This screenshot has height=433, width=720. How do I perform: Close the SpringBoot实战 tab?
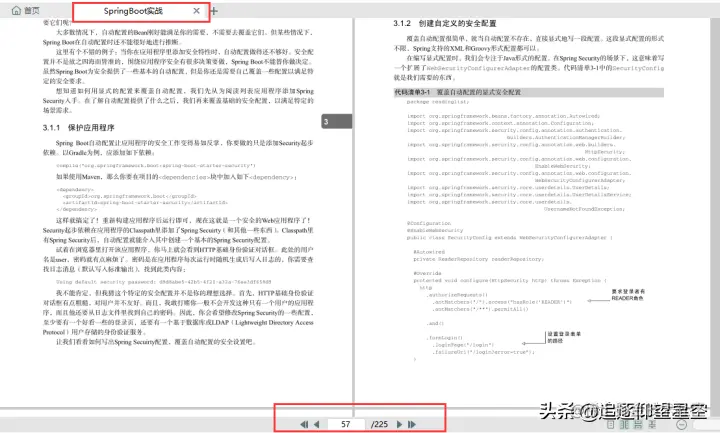click(197, 11)
